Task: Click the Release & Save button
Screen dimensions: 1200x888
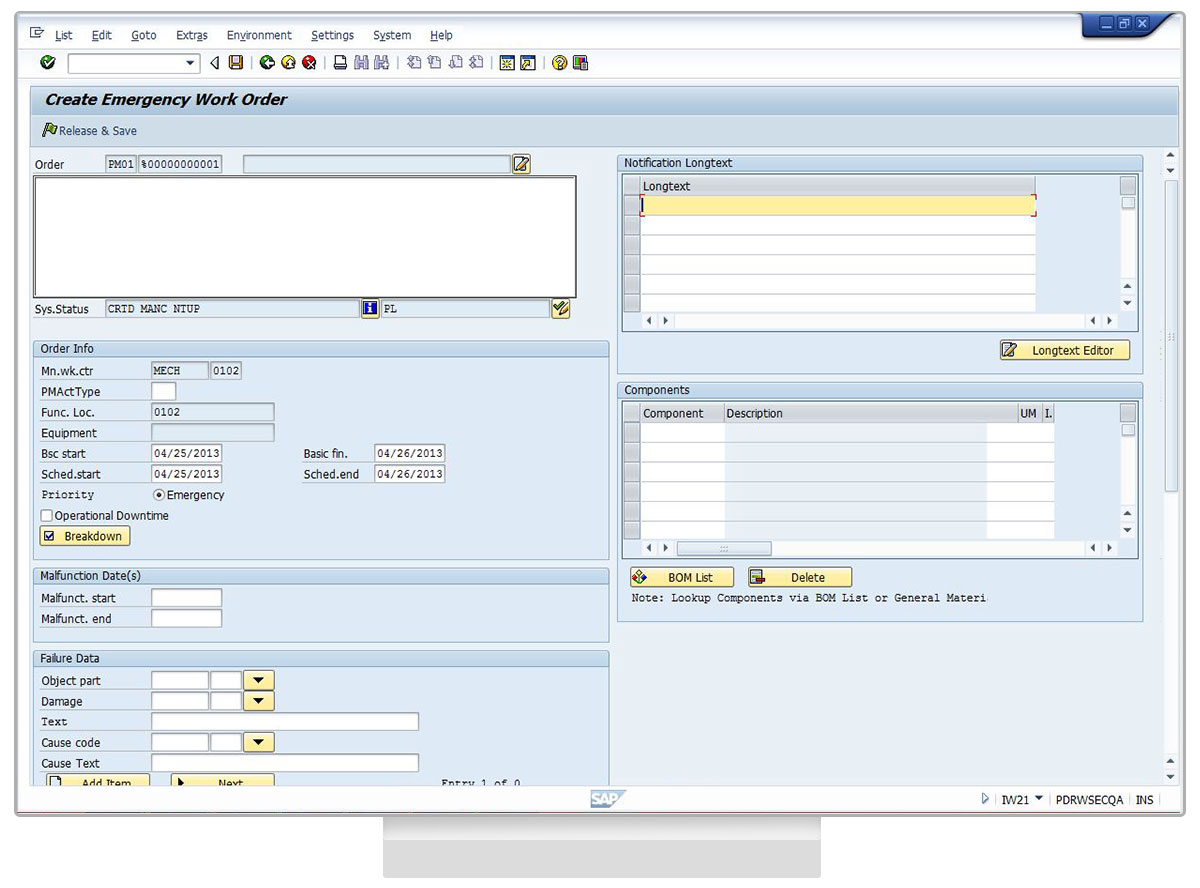Action: pos(90,131)
